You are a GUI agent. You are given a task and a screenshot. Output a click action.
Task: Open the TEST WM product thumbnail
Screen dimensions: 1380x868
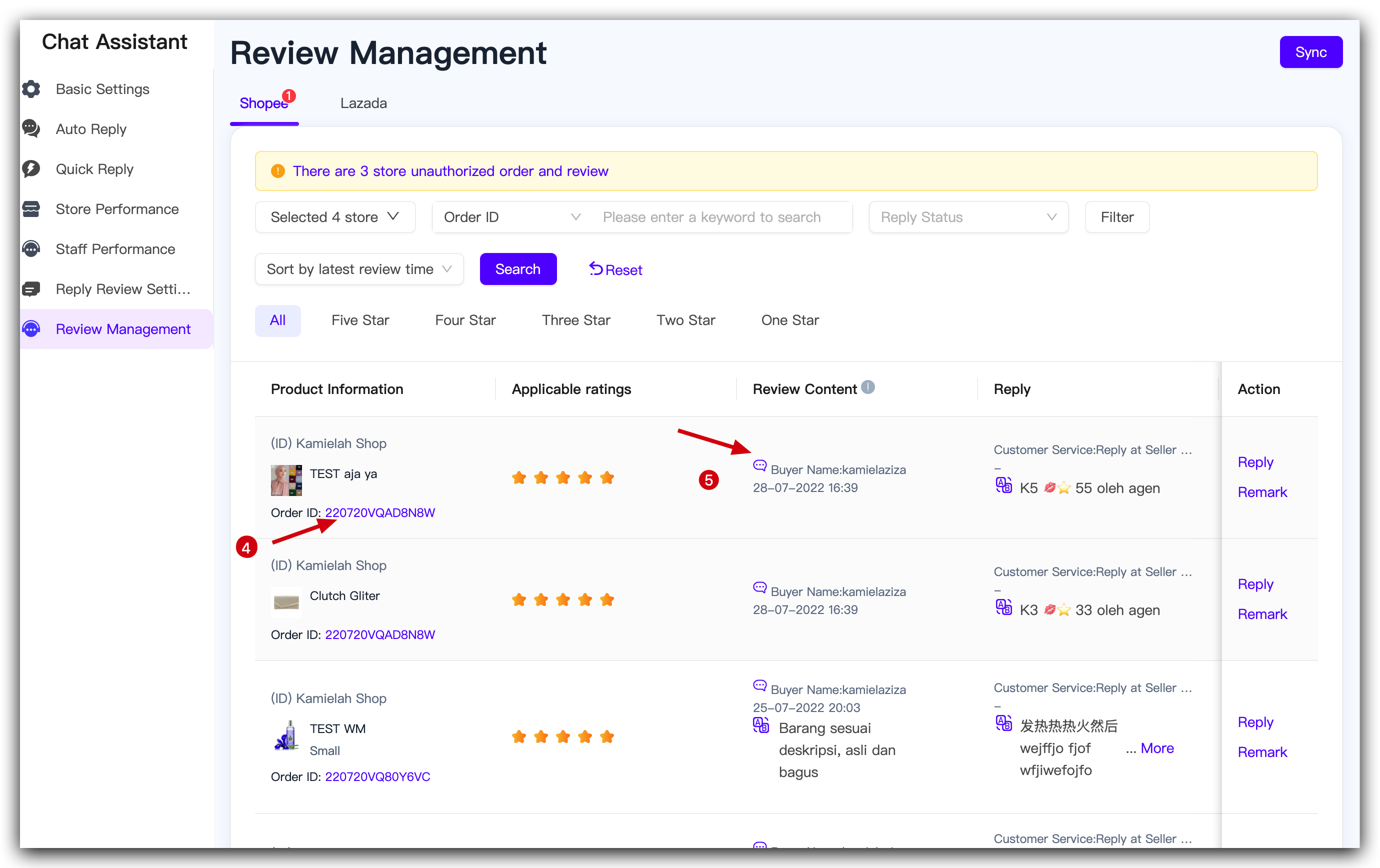286,735
